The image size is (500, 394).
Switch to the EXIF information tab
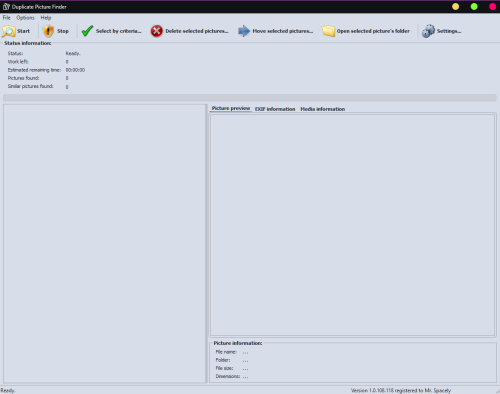tap(275, 109)
